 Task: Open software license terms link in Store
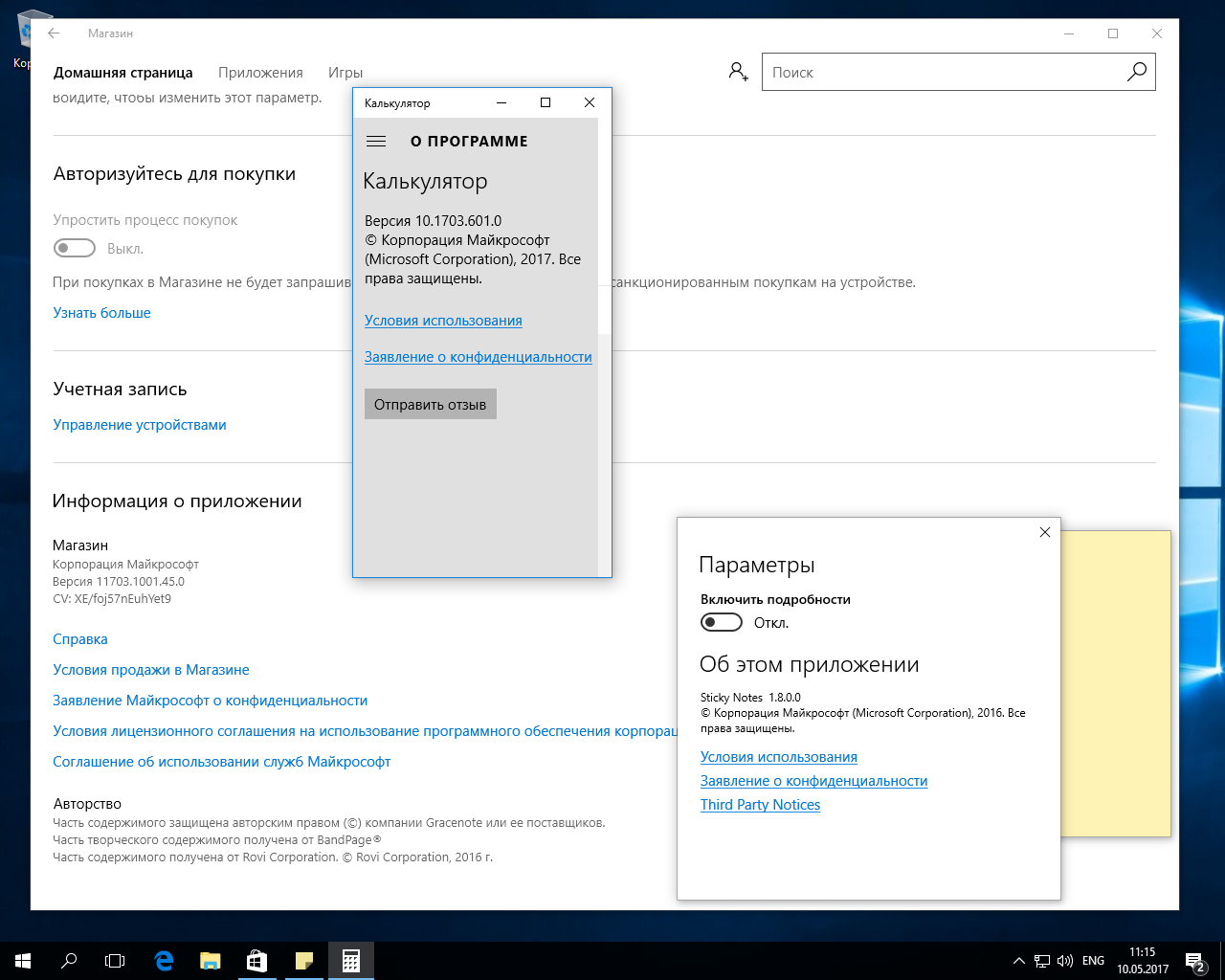pyautogui.click(x=366, y=731)
